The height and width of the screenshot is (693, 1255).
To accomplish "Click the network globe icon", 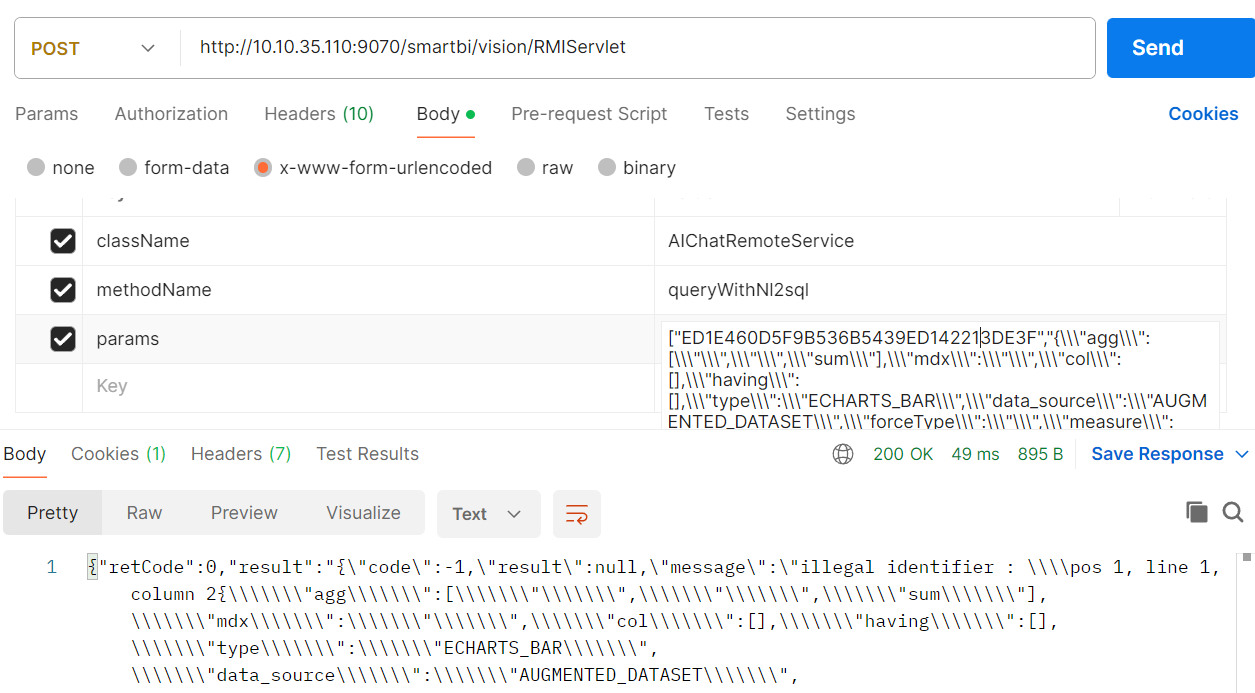I will 843,455.
